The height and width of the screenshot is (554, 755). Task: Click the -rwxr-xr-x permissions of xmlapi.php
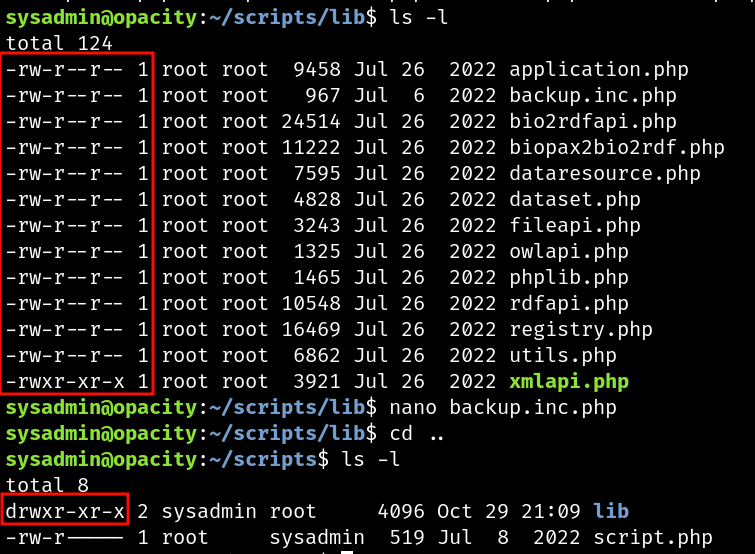[x=65, y=382]
